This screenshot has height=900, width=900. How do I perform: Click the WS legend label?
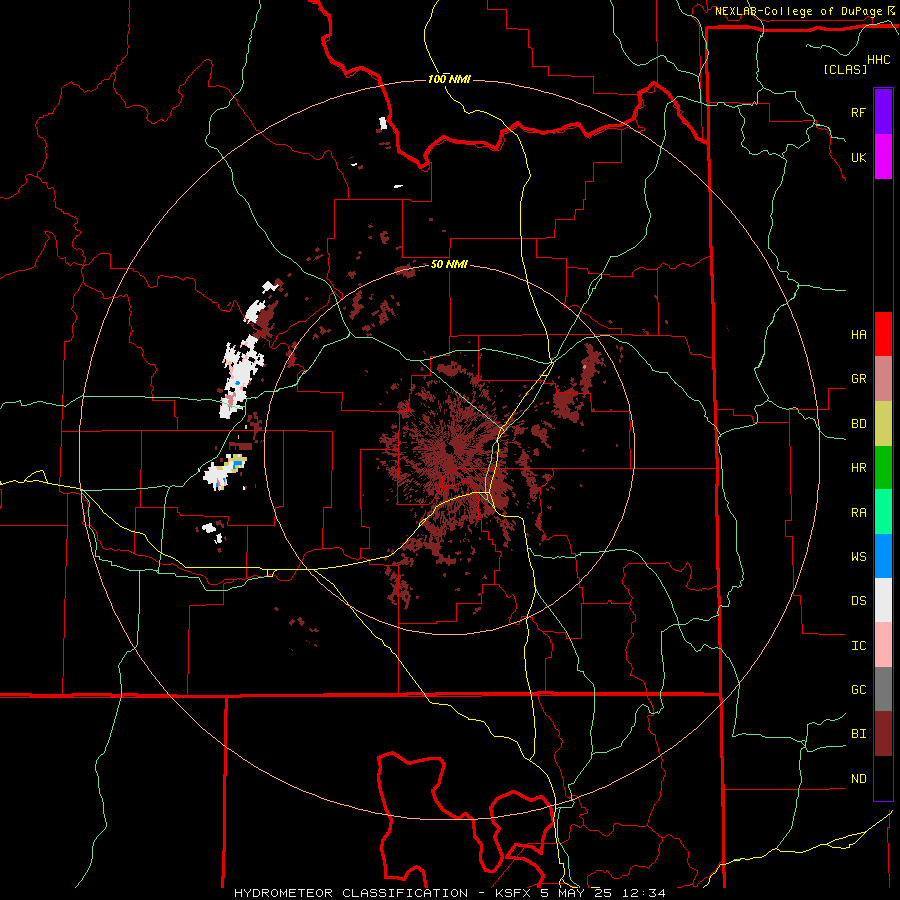click(x=858, y=557)
